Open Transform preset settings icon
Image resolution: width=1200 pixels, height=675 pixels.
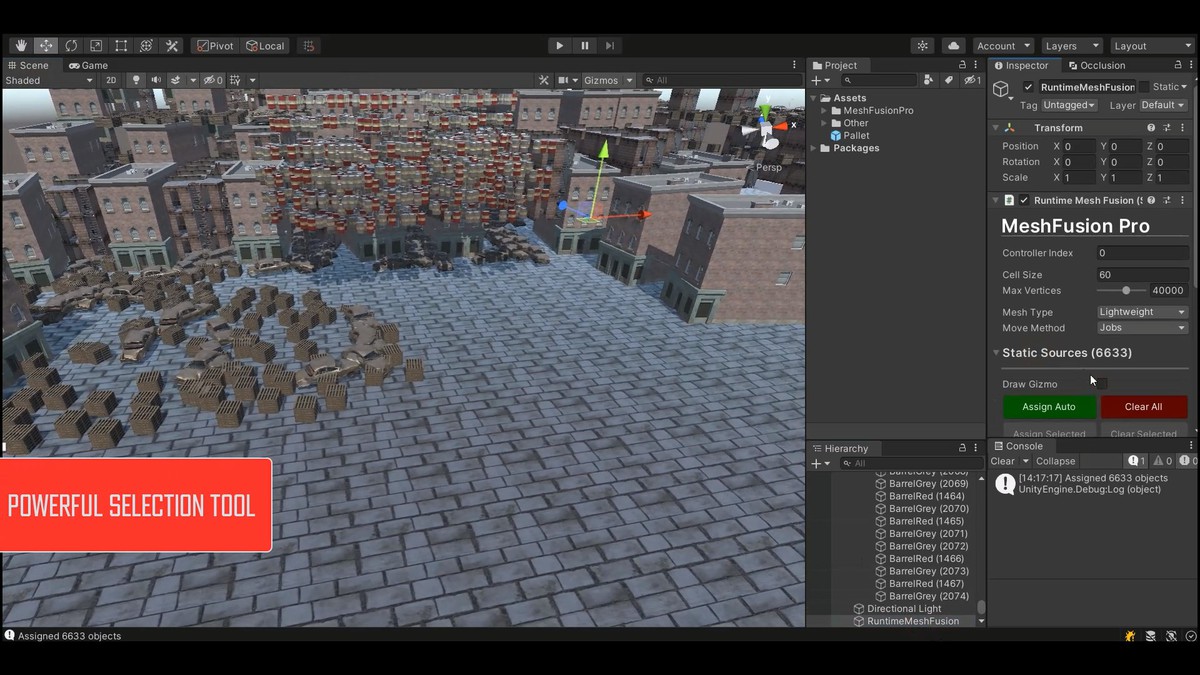click(1167, 128)
